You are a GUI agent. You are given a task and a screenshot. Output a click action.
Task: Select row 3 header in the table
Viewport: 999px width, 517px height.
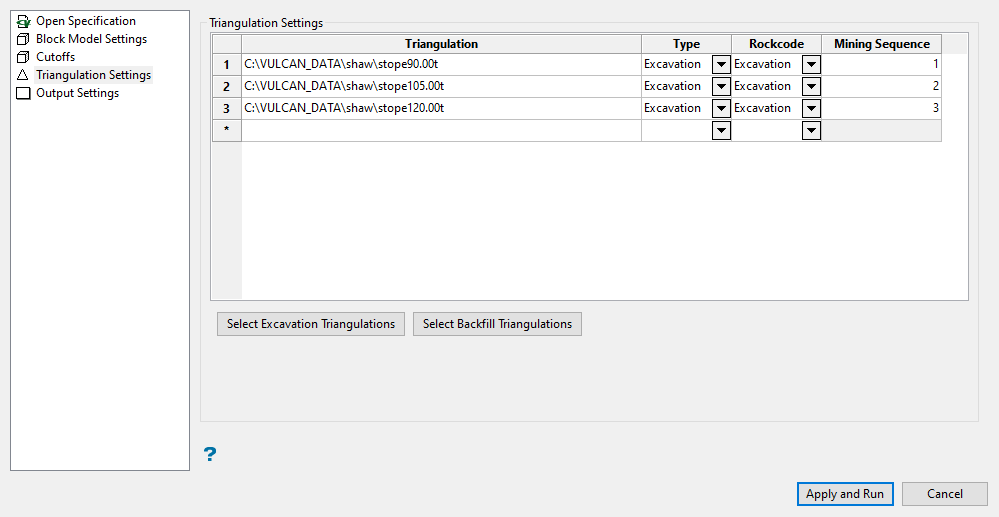[226, 109]
